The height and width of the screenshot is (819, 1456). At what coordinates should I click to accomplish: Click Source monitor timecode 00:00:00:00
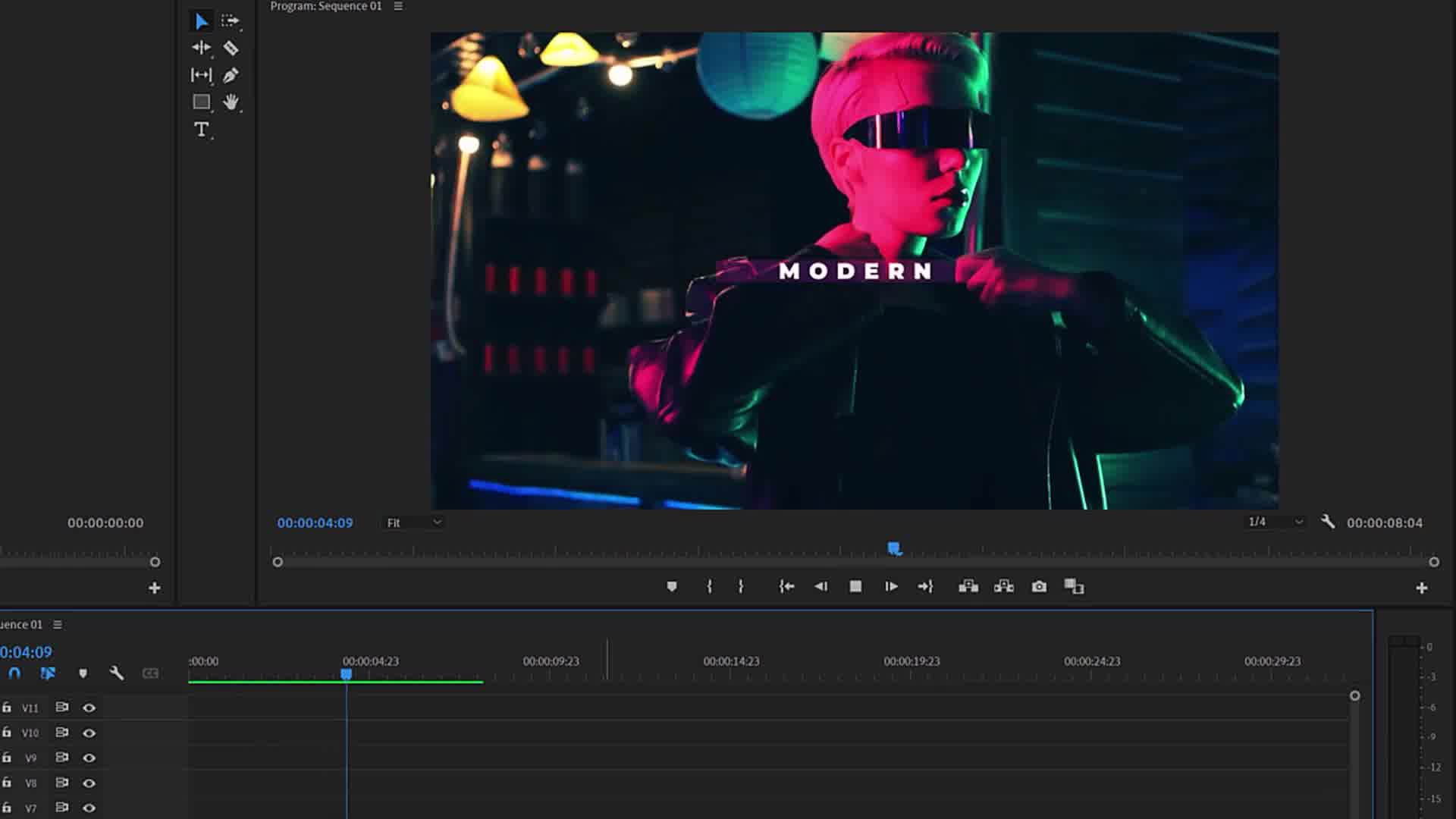click(105, 522)
